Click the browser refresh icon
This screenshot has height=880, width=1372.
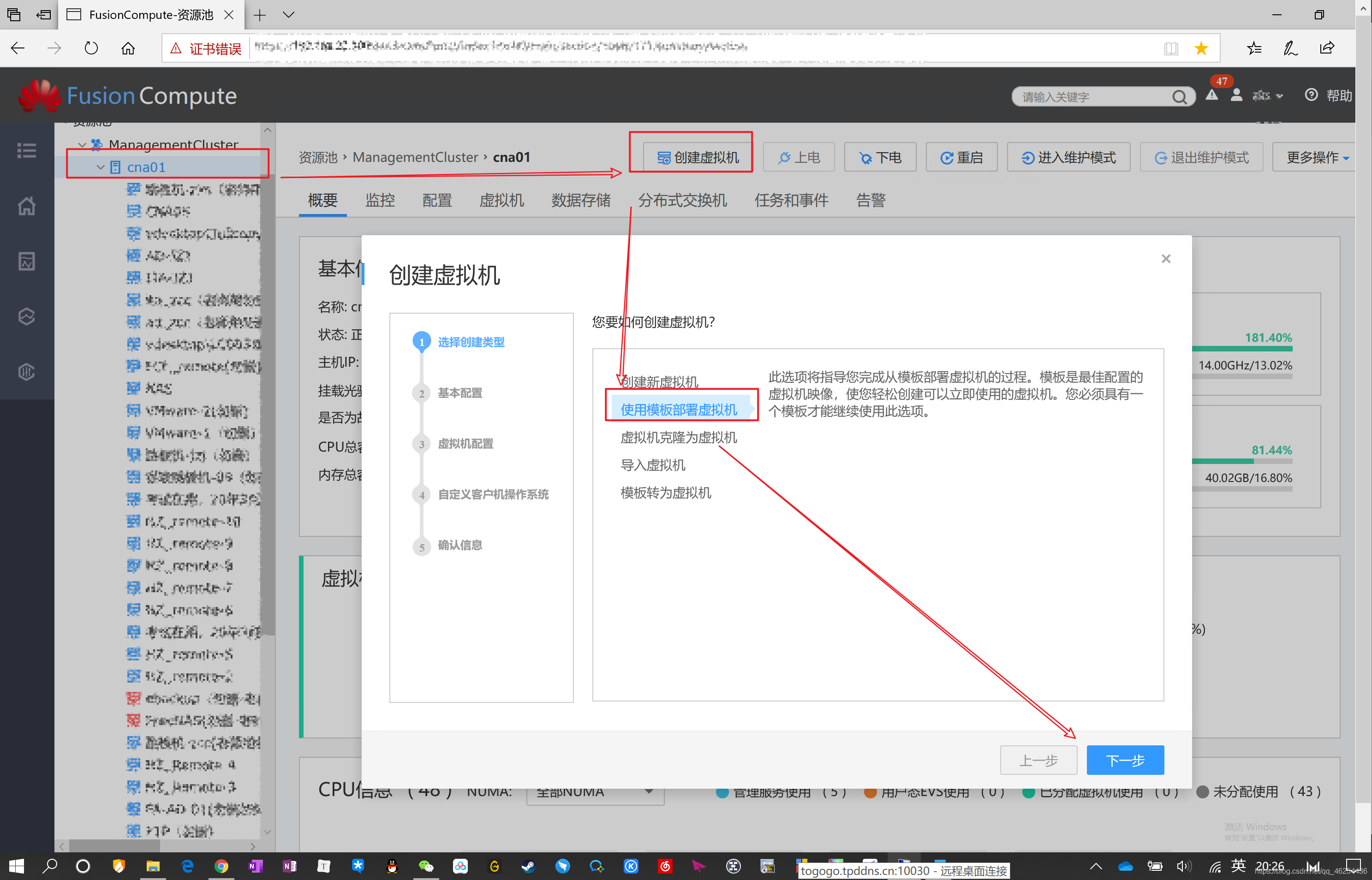[91, 48]
